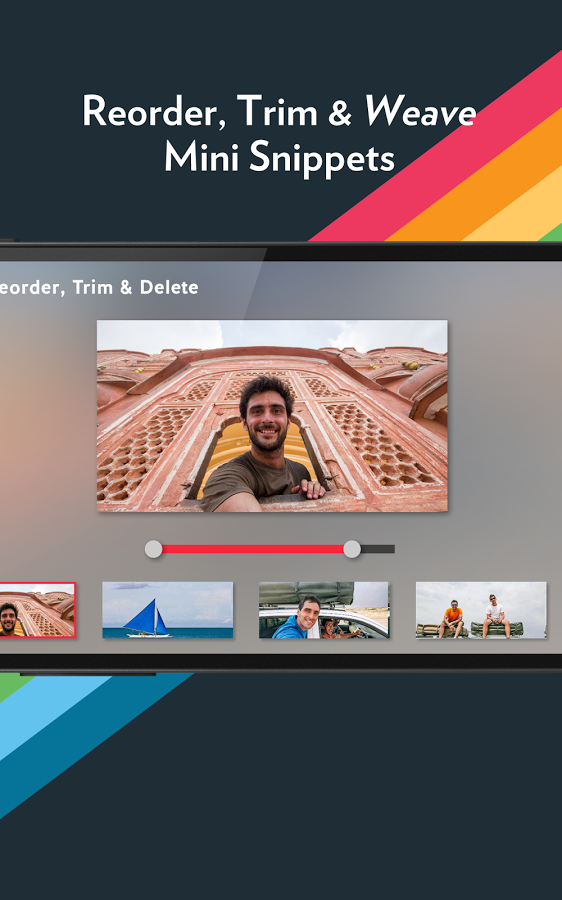562x900 pixels.
Task: Click the dark gray end of the trim bar
Action: 378,549
